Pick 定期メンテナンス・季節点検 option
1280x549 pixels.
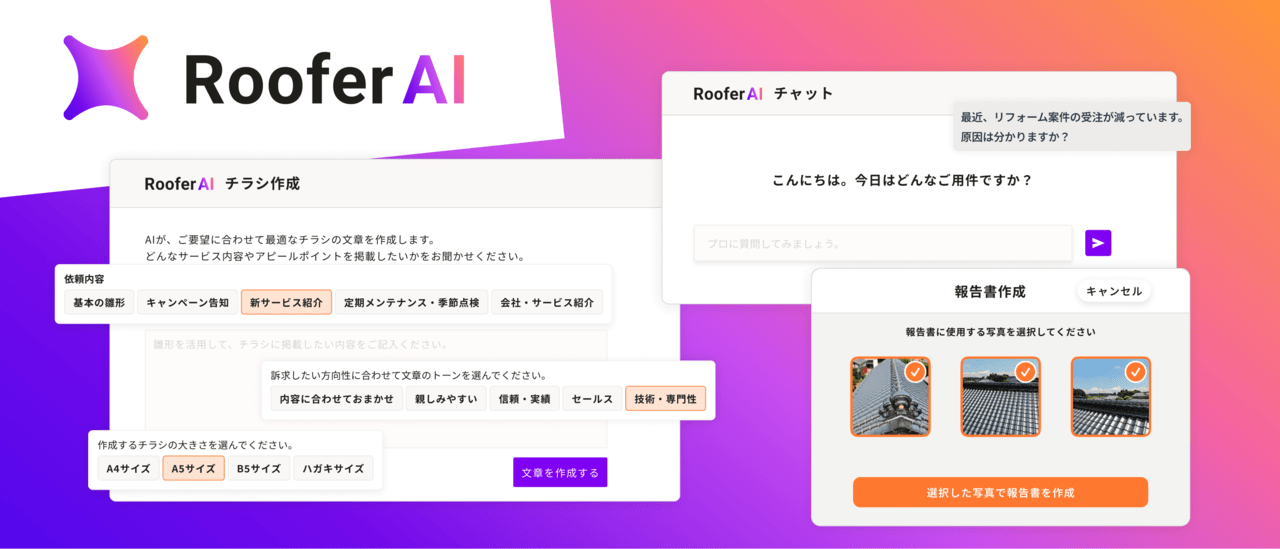(411, 302)
